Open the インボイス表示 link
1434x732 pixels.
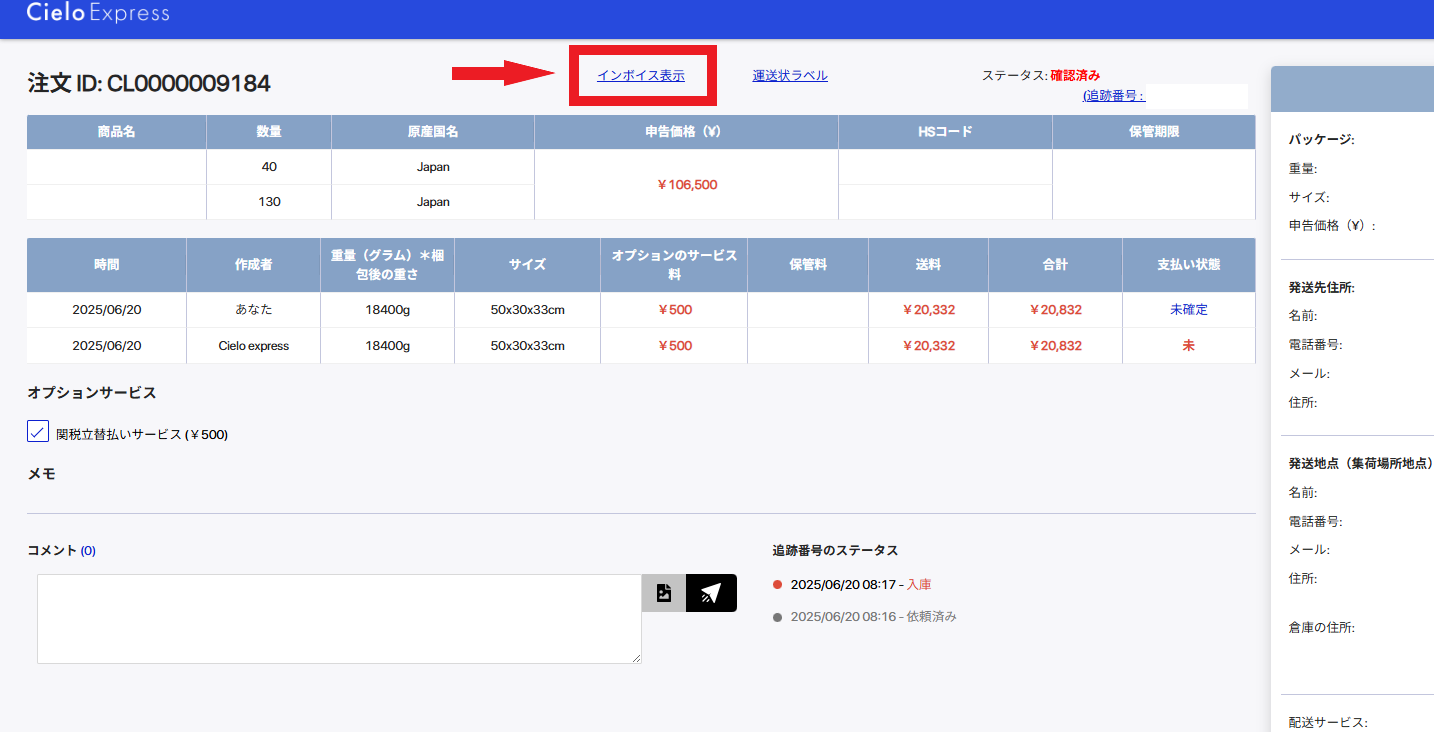pos(640,75)
